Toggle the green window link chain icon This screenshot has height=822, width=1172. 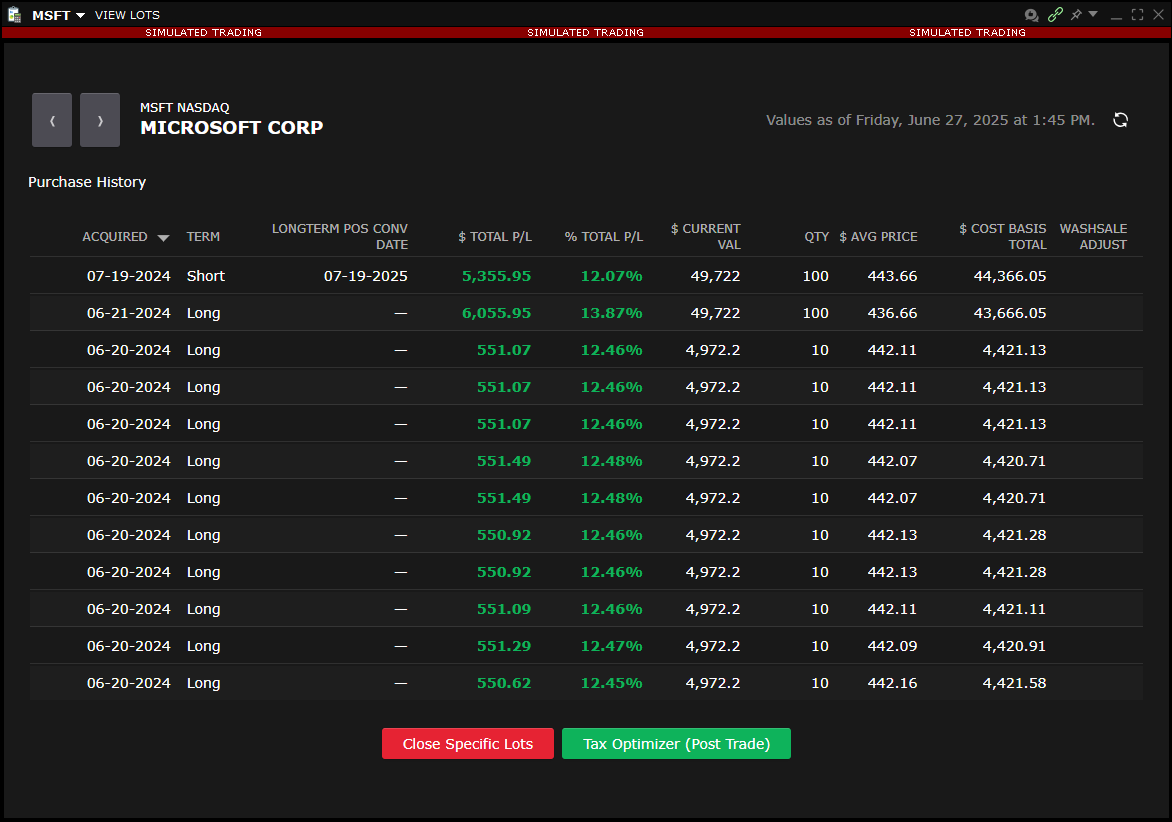(x=1055, y=15)
